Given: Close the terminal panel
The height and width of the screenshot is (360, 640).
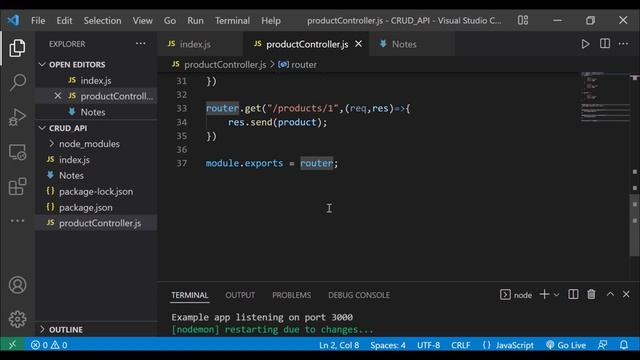Looking at the screenshot, I should 626,294.
